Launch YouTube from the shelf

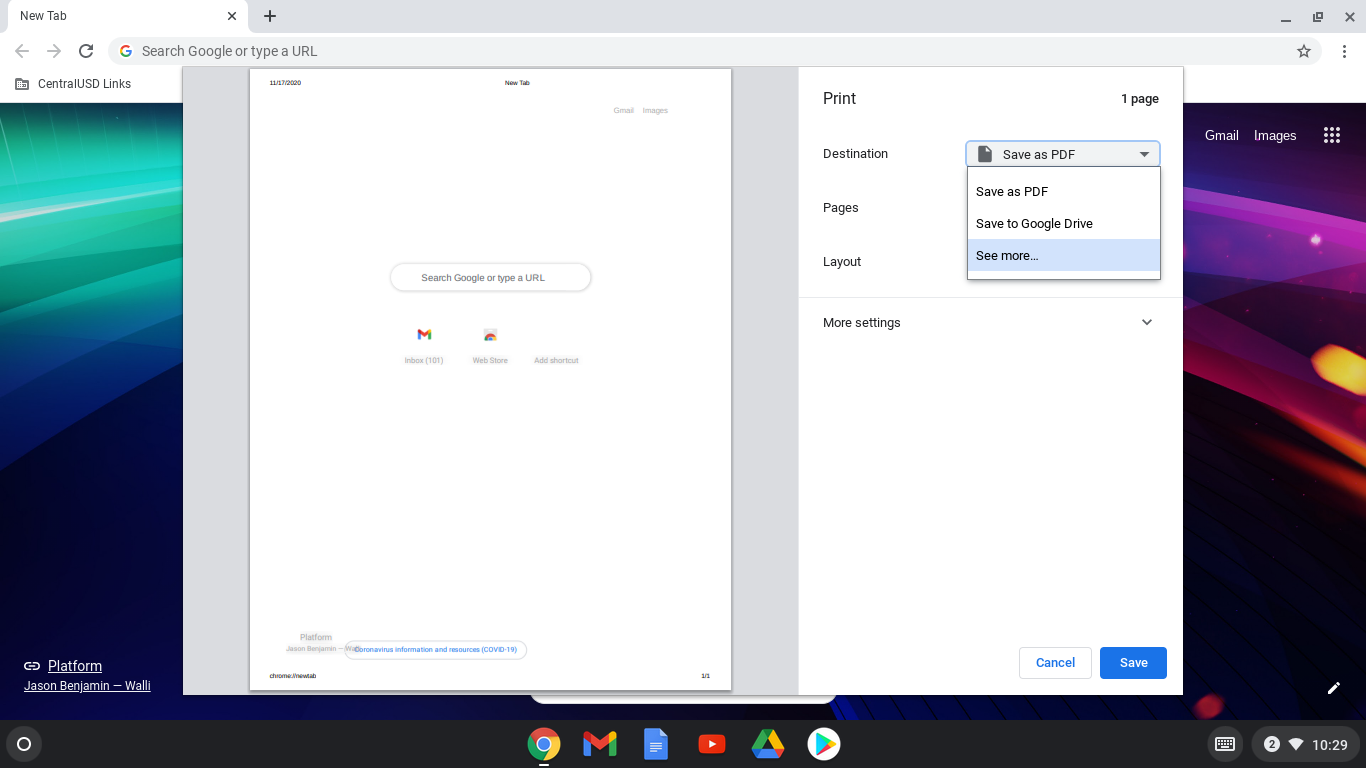point(712,744)
